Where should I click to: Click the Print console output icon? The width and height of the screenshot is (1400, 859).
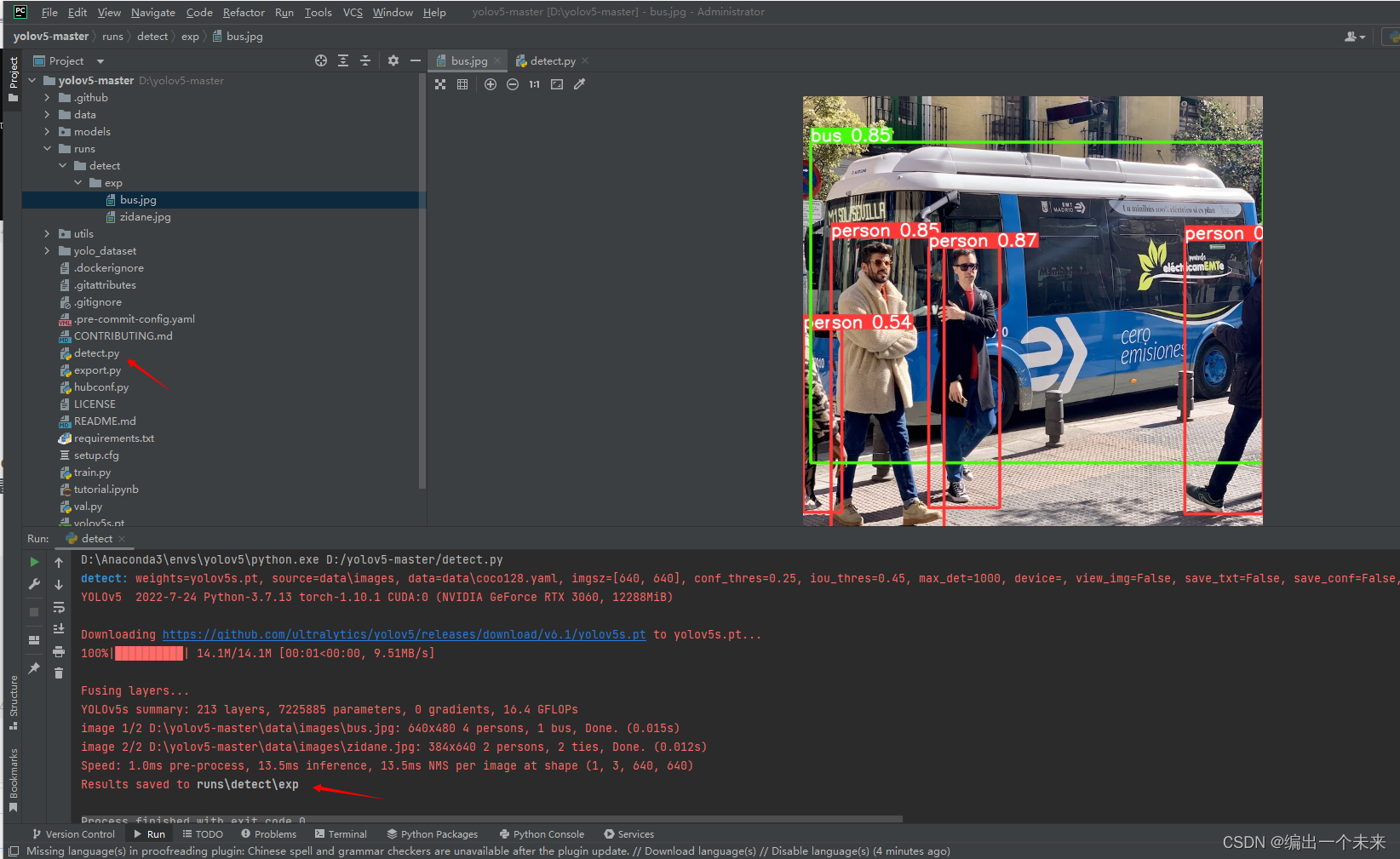tap(59, 651)
